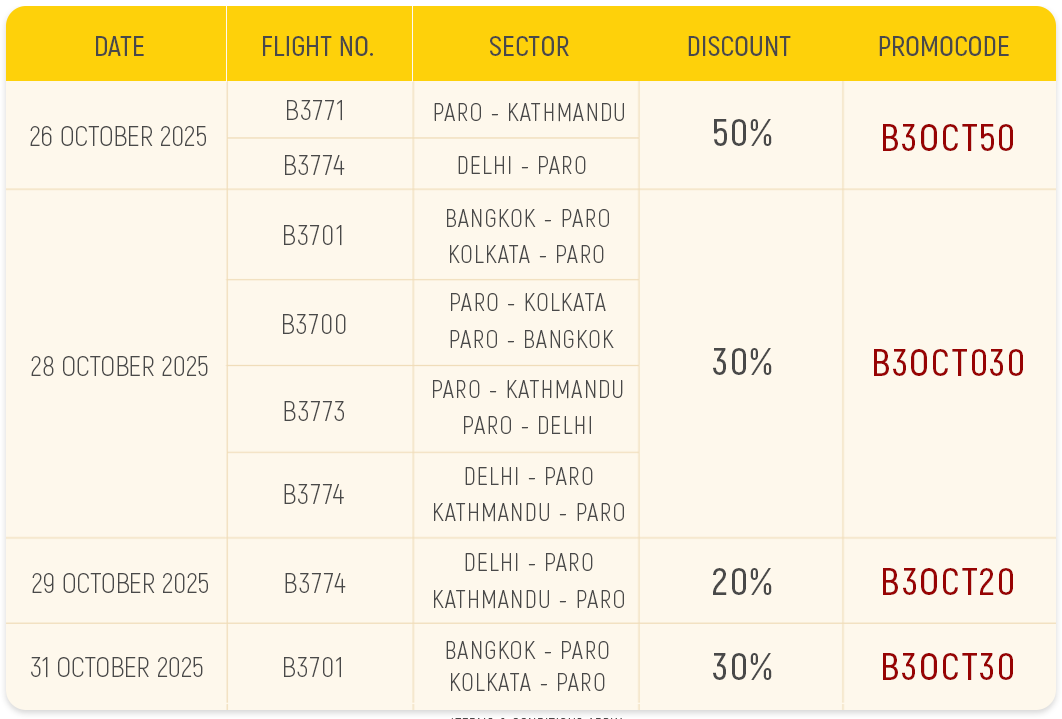
Task: Click the PARO - KOLKATA sector text
Action: (528, 302)
